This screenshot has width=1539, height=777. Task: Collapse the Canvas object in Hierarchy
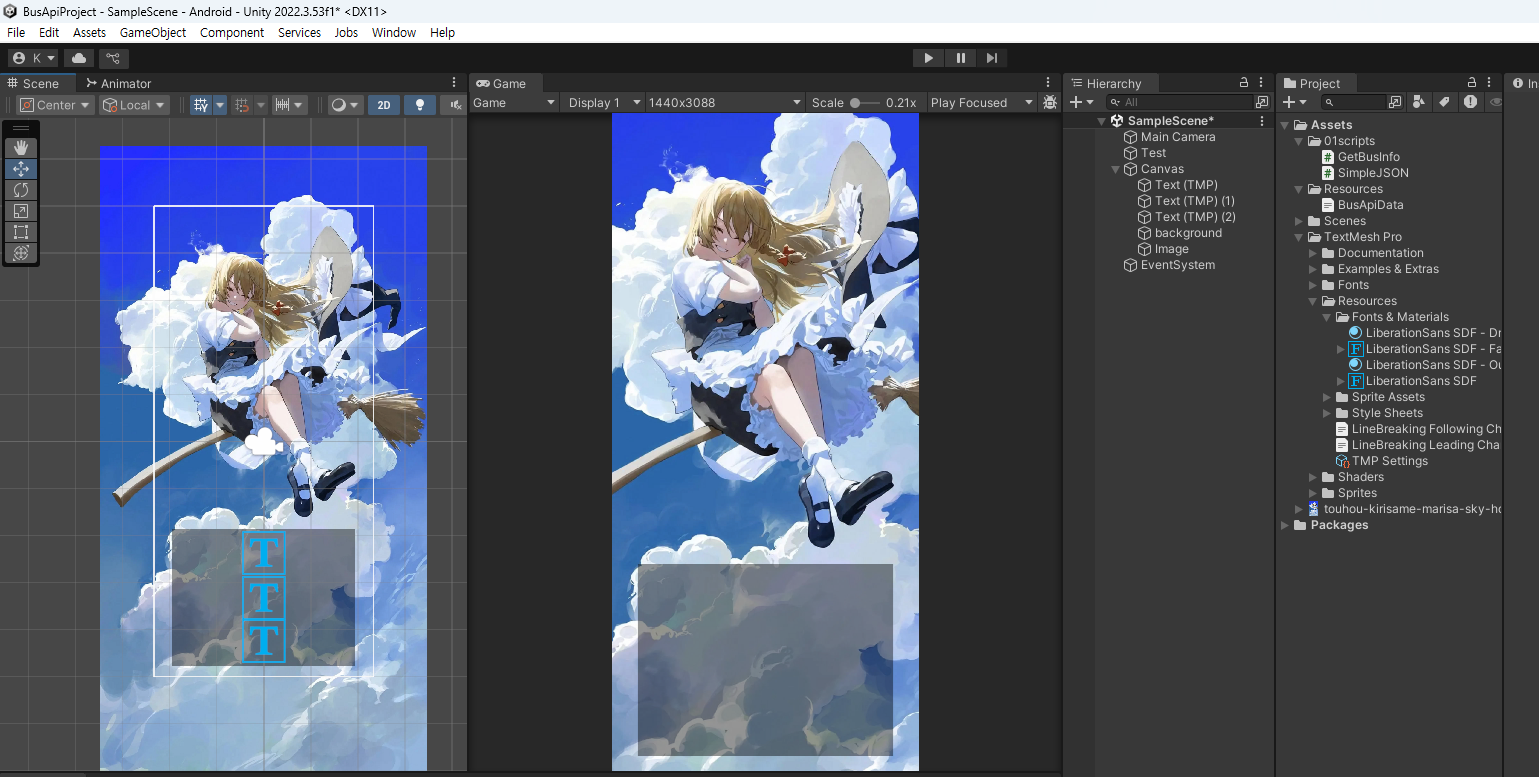1116,169
